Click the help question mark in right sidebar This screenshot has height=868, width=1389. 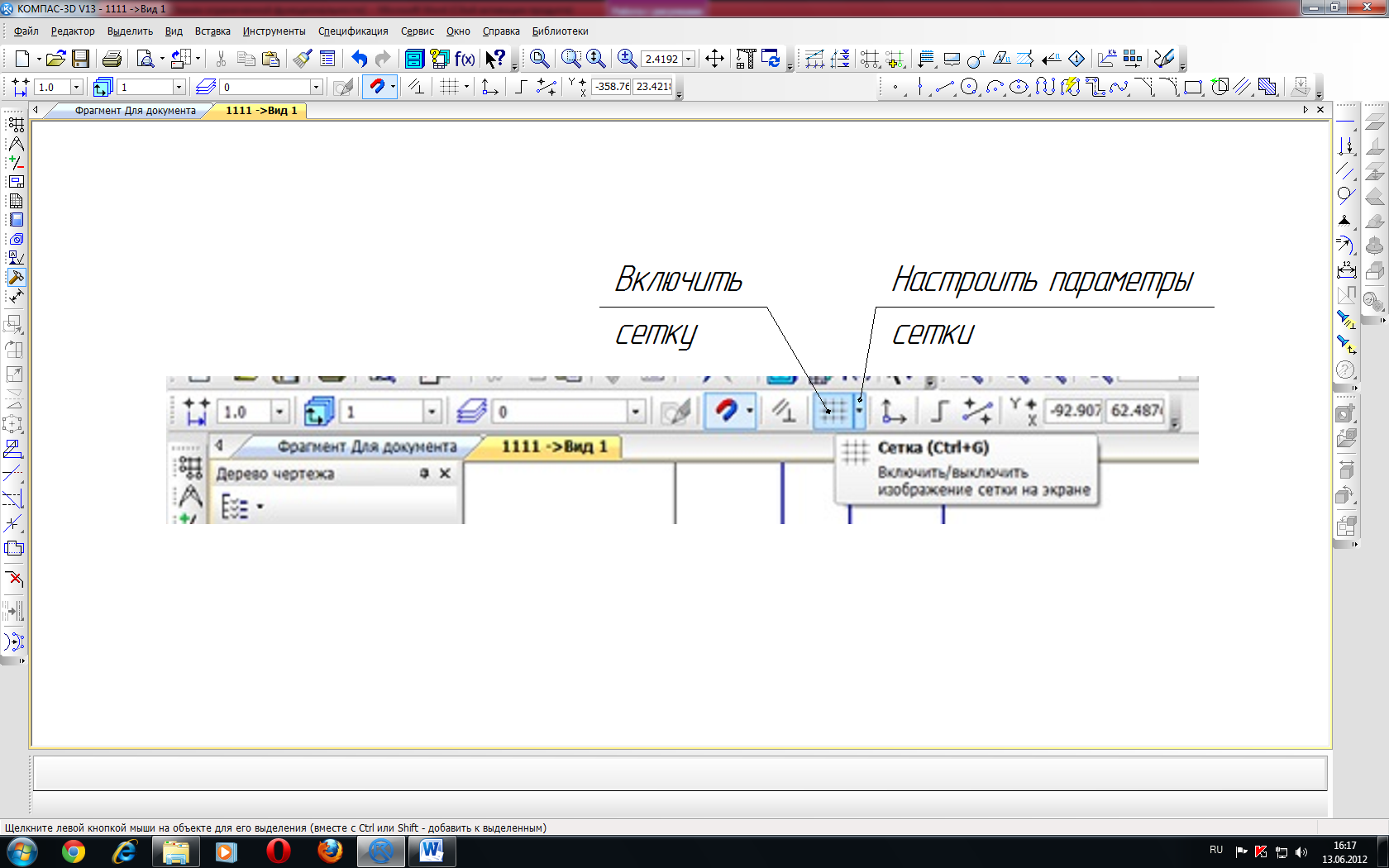click(1346, 370)
